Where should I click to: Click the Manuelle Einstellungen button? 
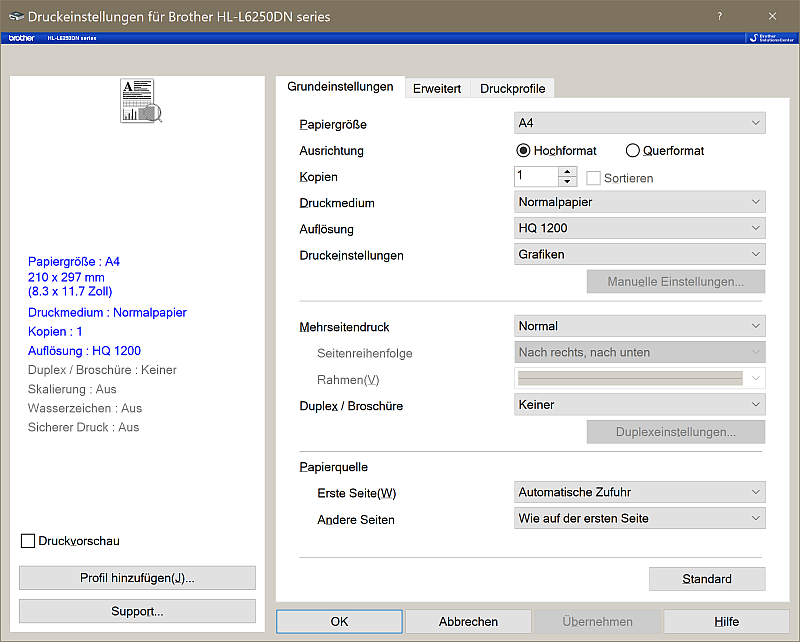676,282
